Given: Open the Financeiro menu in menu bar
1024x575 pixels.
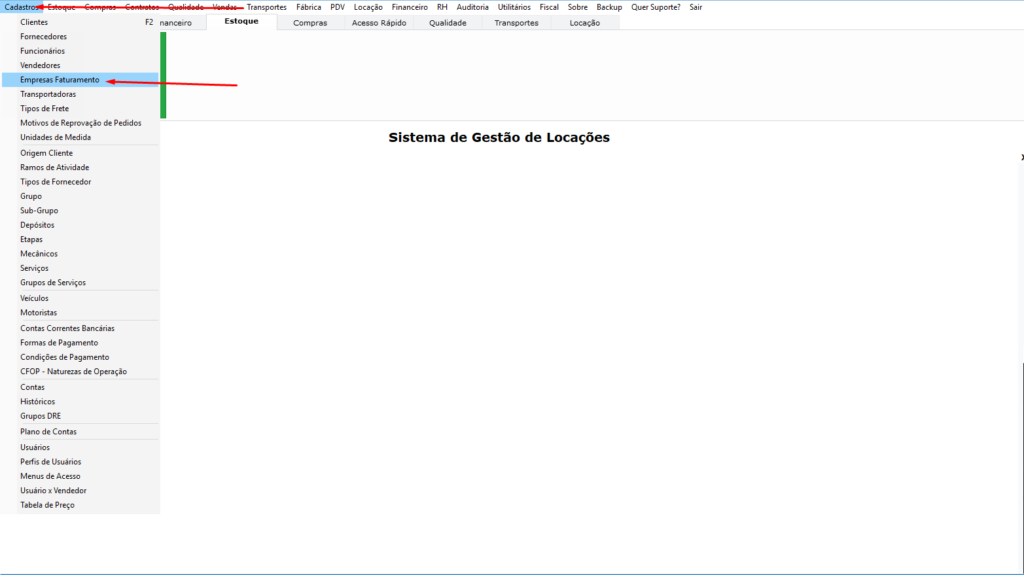Looking at the screenshot, I should pos(409,7).
